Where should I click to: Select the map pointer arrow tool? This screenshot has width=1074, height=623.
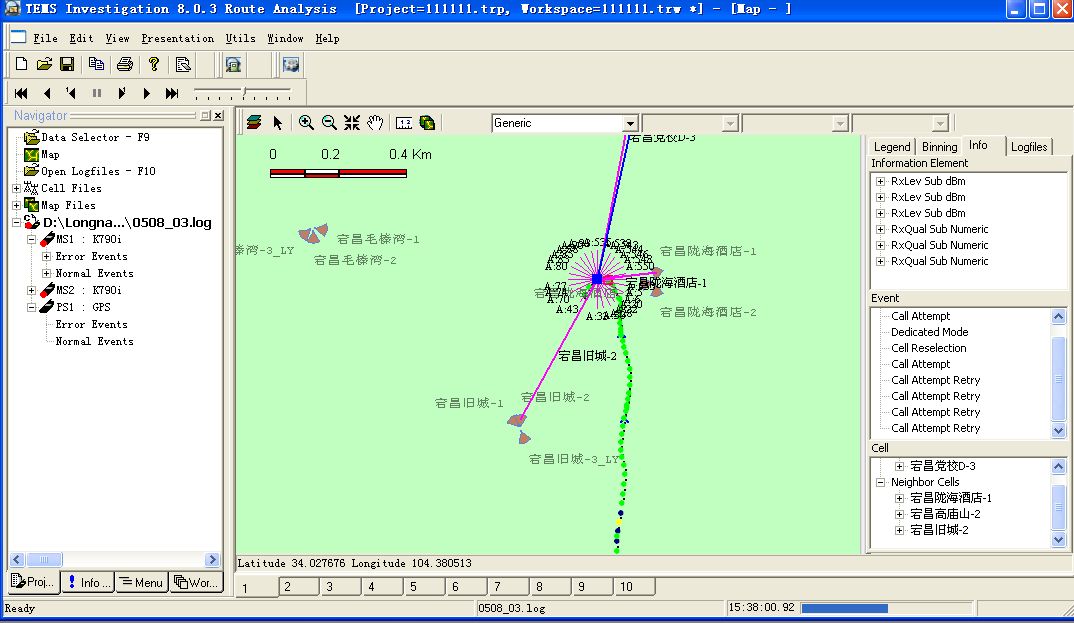[x=277, y=123]
